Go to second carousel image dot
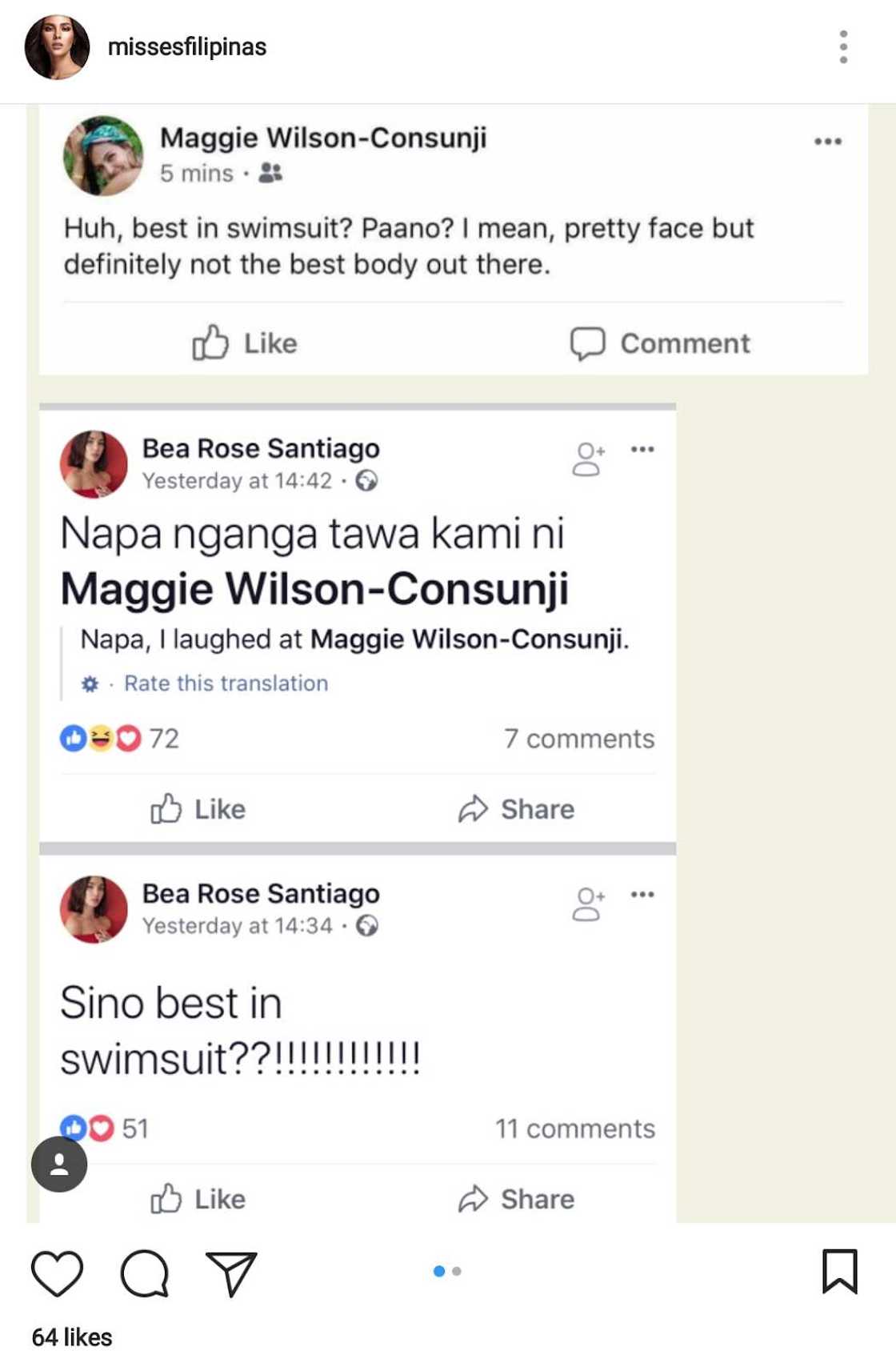896x1363 pixels. click(x=457, y=1271)
